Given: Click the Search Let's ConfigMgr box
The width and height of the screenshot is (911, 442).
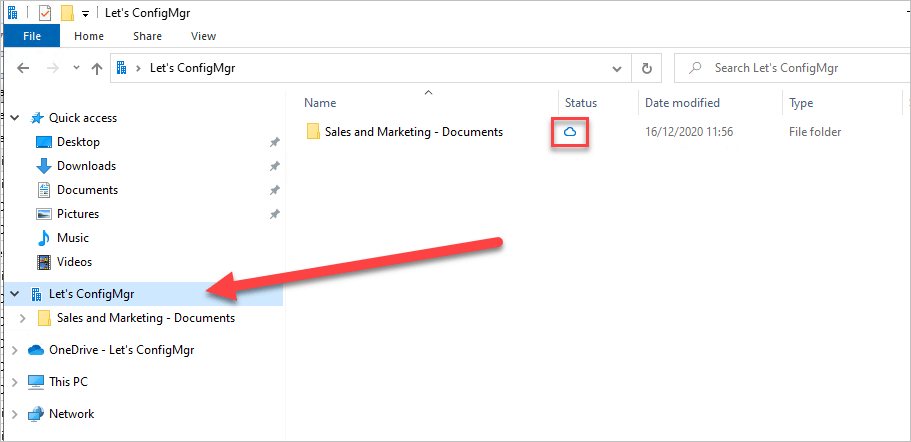Looking at the screenshot, I should pos(792,68).
